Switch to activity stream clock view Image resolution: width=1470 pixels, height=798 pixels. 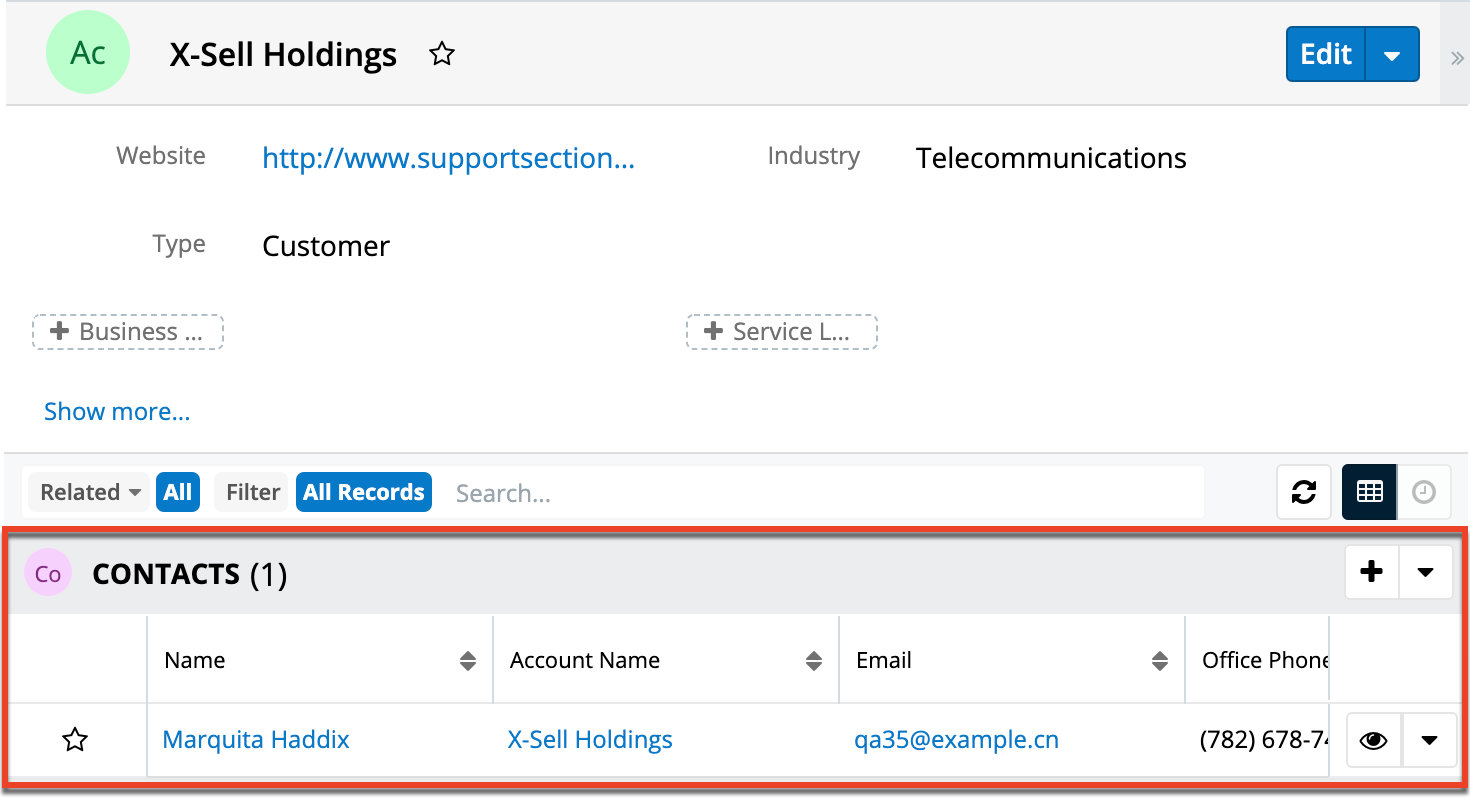(x=1424, y=492)
